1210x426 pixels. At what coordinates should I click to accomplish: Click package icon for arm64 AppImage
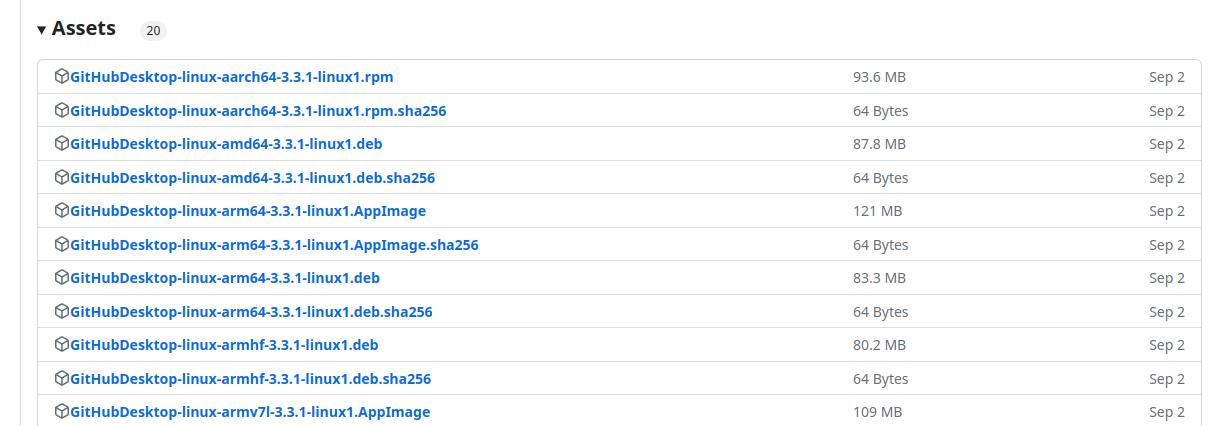click(62, 211)
